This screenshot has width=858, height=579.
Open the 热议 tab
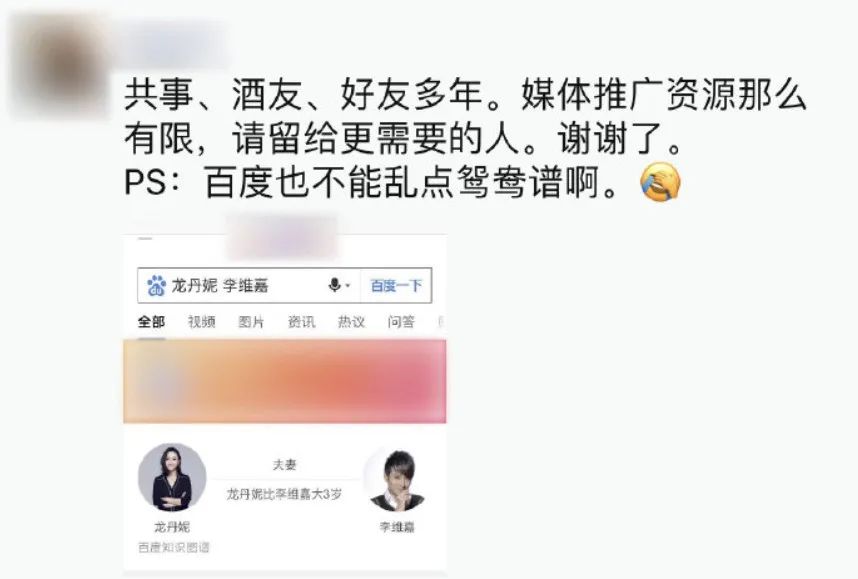pyautogui.click(x=351, y=322)
